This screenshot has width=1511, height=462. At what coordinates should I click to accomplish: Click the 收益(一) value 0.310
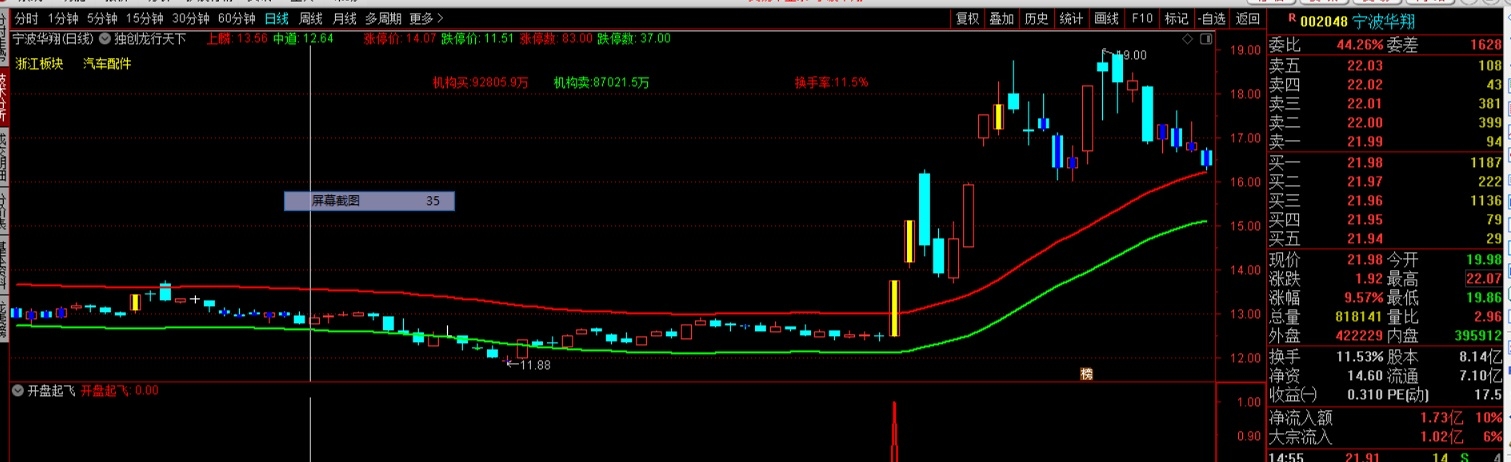coord(1364,394)
